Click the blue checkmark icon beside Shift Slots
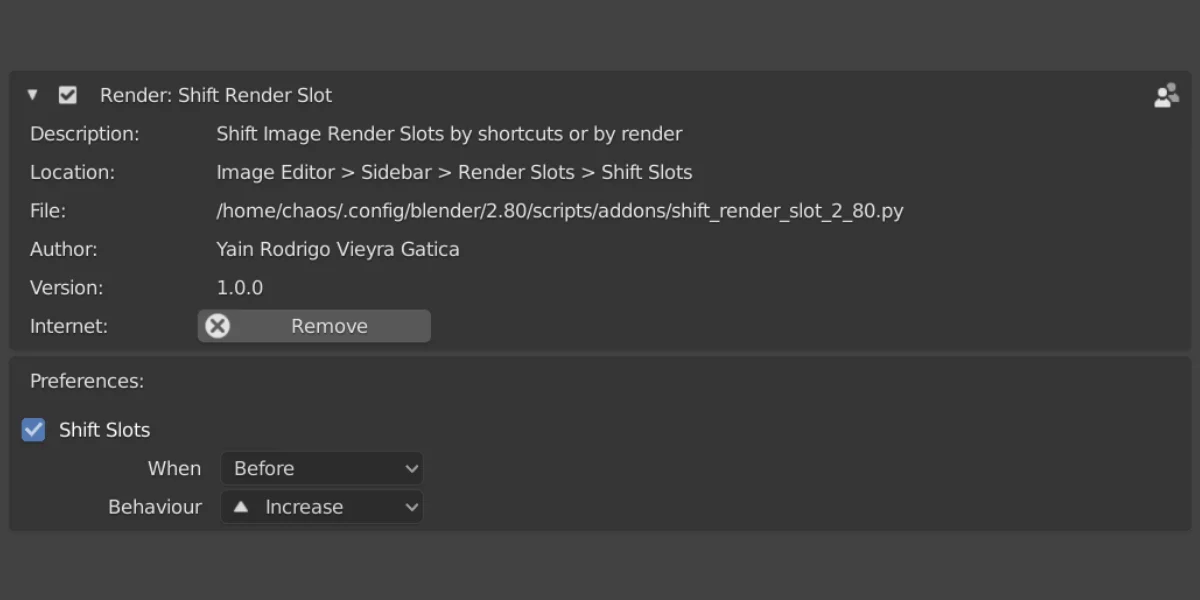This screenshot has width=1200, height=600. tap(33, 429)
